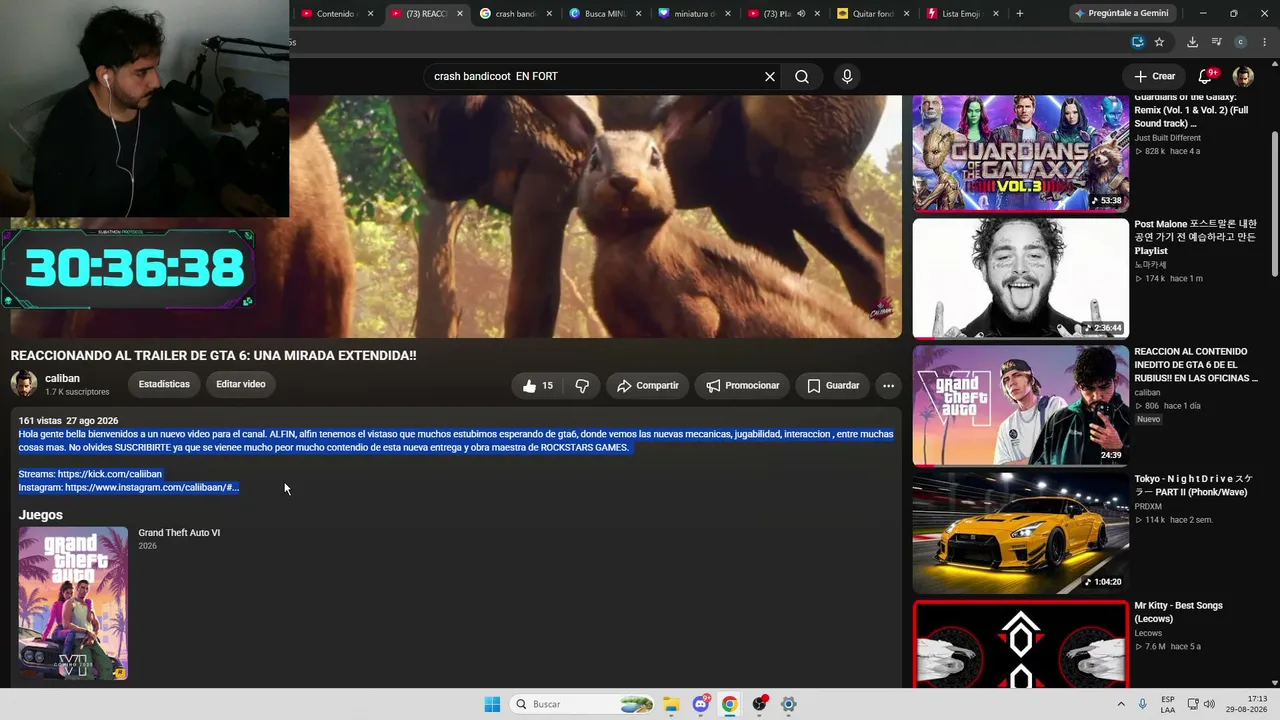Open the Grand Theft Auto VI game cover
The width and height of the screenshot is (1280, 720).
(73, 604)
